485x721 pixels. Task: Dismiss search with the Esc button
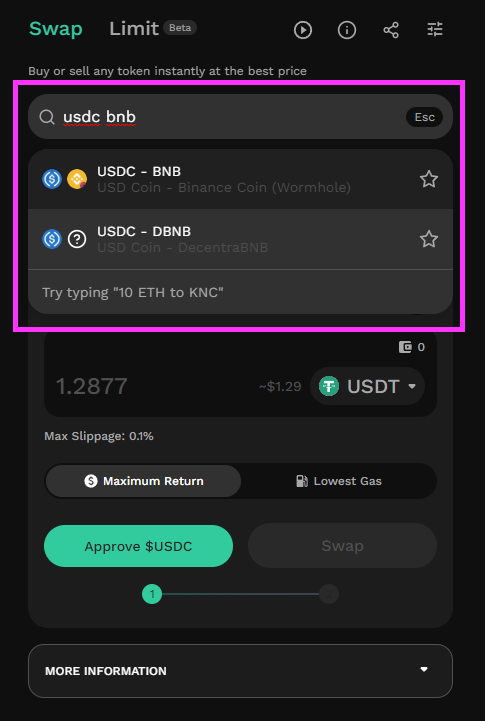424,117
